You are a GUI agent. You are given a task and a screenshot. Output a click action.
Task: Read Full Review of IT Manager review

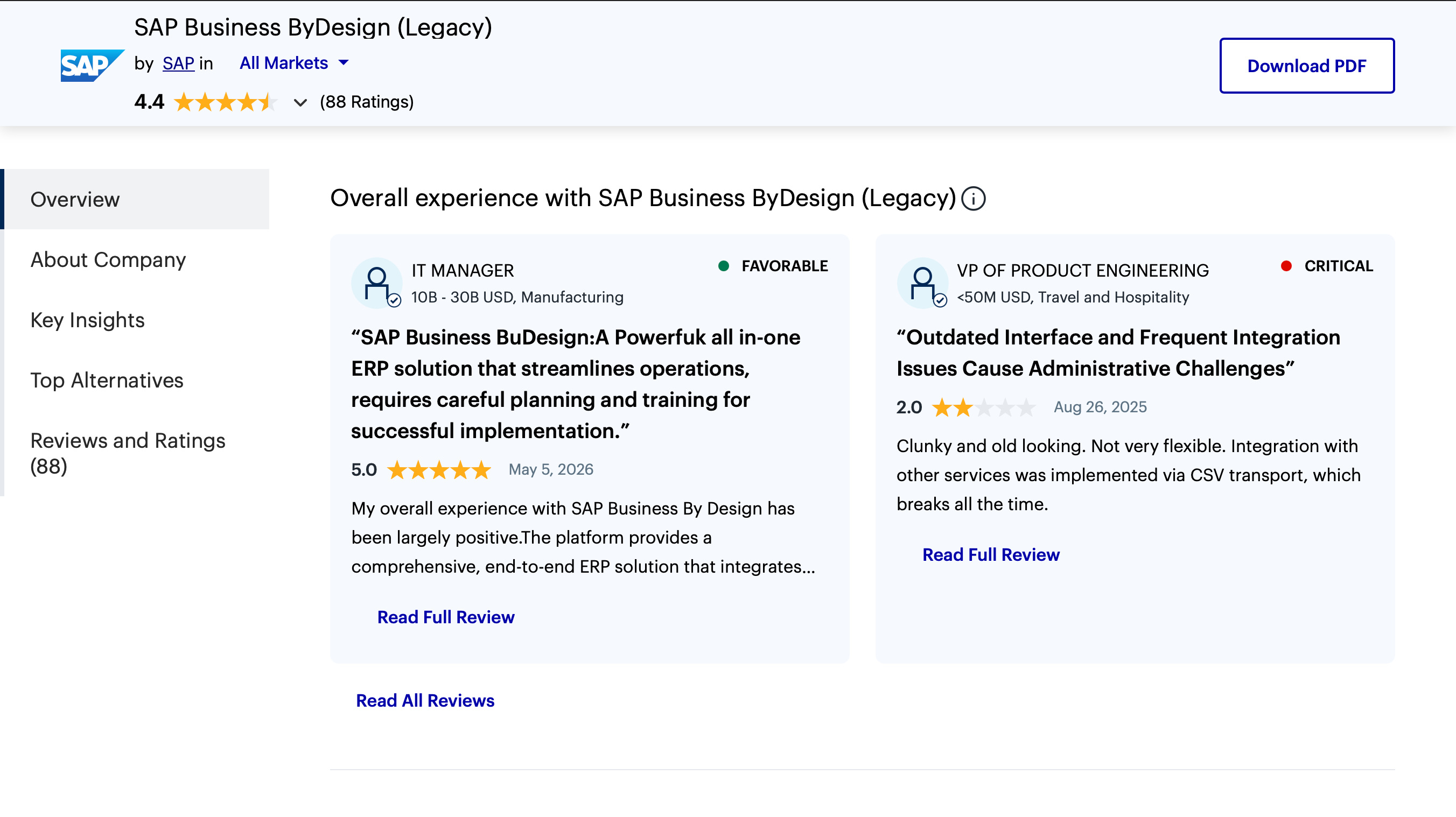[x=446, y=617]
